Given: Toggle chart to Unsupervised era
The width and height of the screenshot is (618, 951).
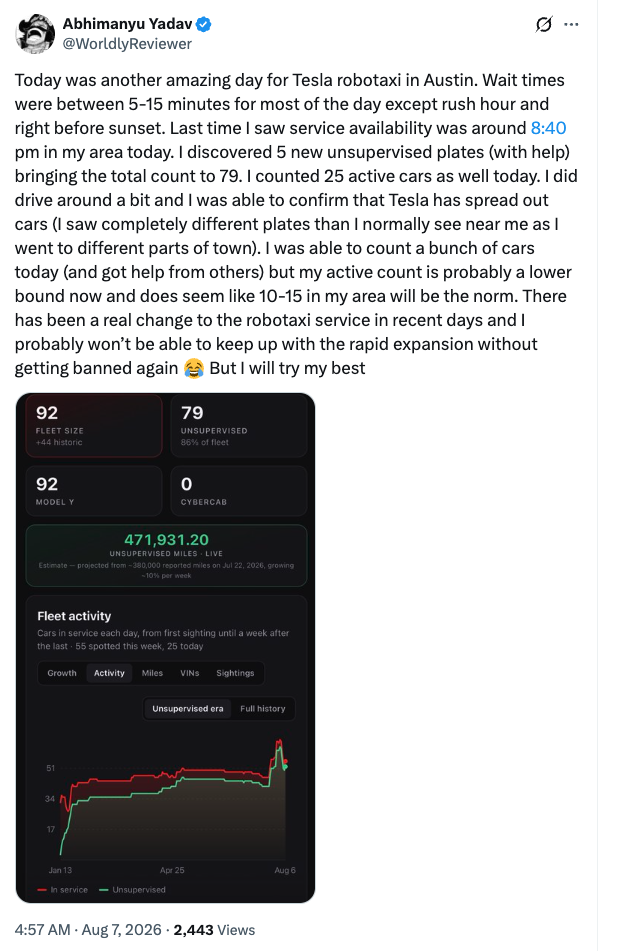Looking at the screenshot, I should tap(187, 708).
